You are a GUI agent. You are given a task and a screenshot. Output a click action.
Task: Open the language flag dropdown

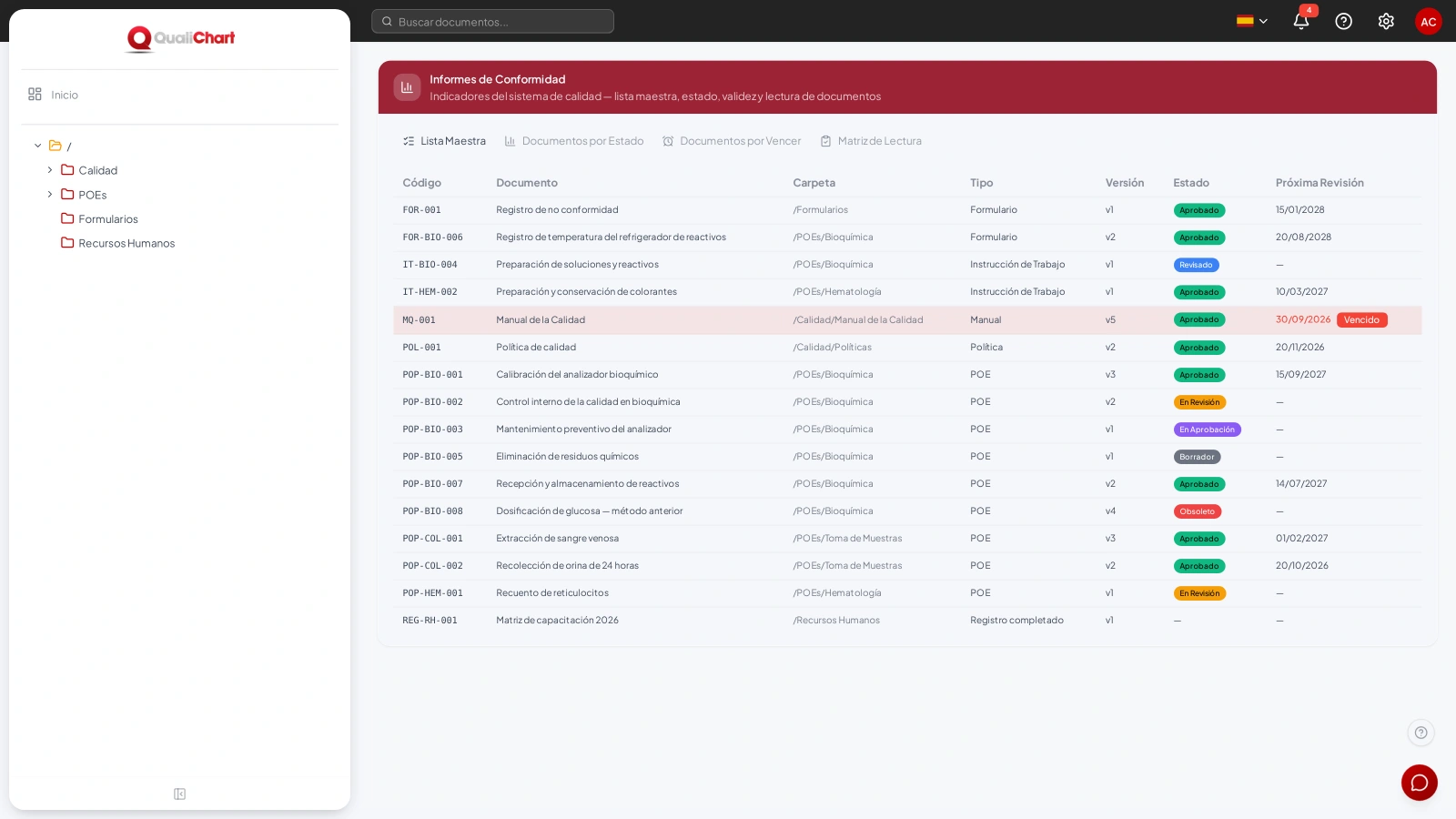point(1252,21)
